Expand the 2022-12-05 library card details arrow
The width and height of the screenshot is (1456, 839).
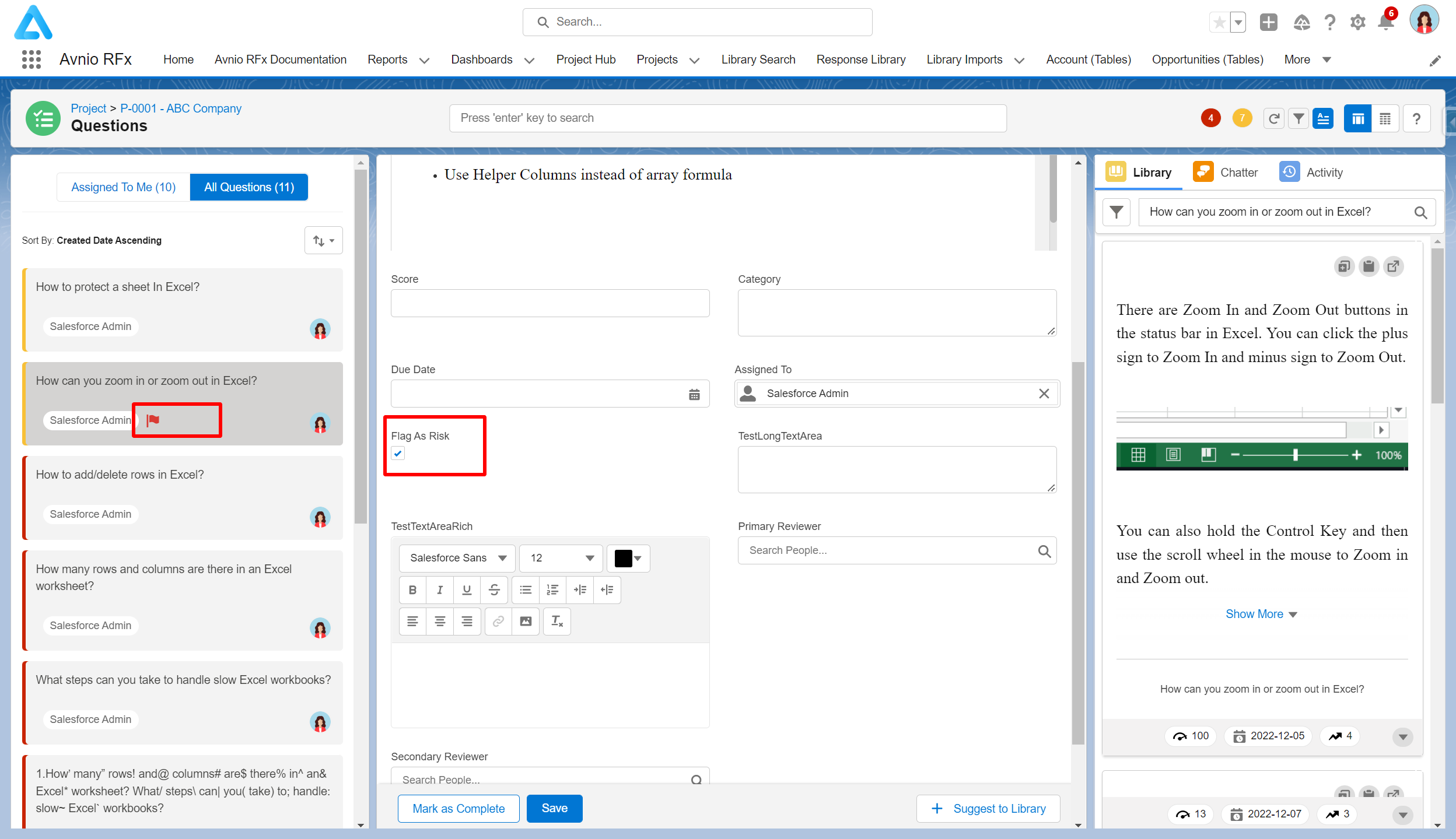pos(1402,737)
